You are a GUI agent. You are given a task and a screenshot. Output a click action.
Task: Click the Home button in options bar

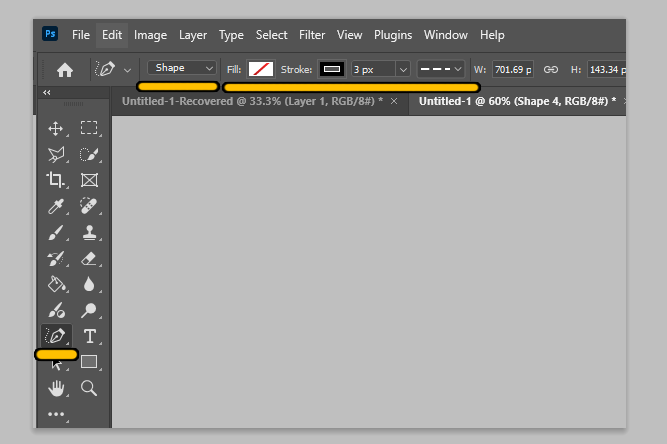point(65,70)
